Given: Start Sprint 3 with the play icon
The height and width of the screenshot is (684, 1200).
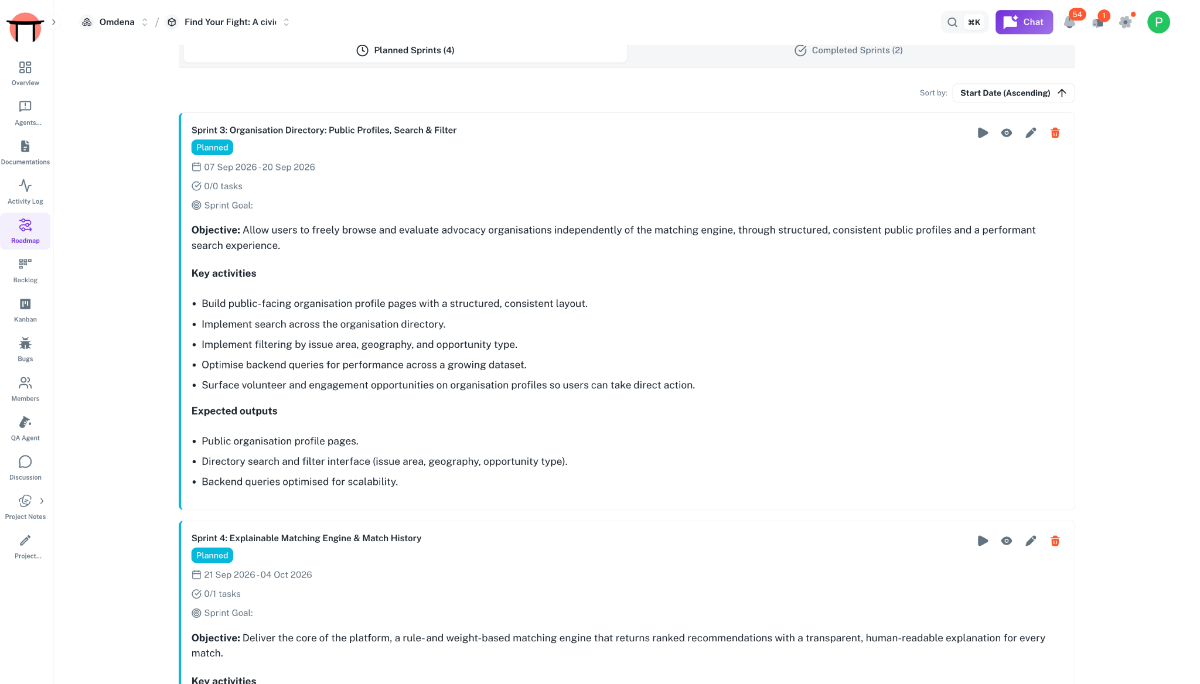Looking at the screenshot, I should point(983,133).
